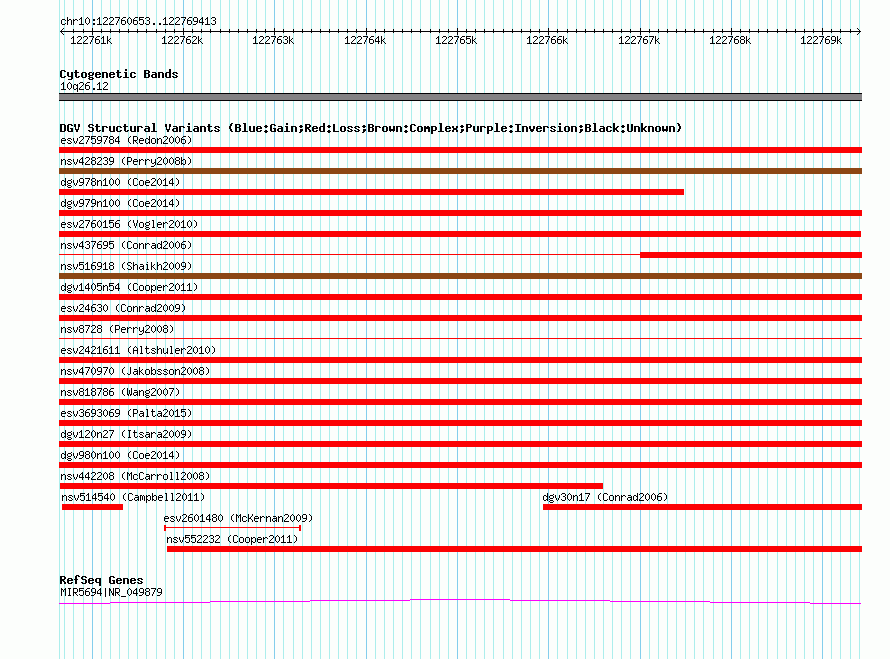Open dgv979n100 (Coe2014) variant label

point(120,203)
